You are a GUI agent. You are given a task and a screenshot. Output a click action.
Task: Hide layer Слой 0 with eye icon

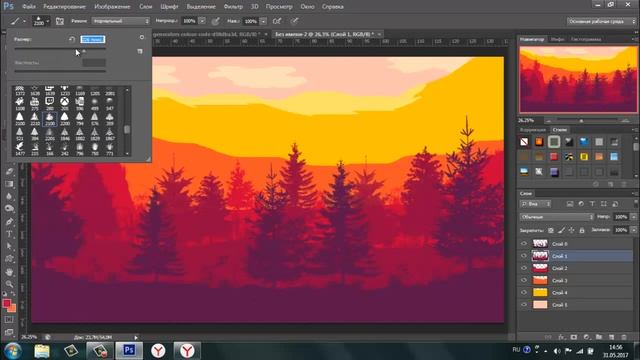pos(524,244)
